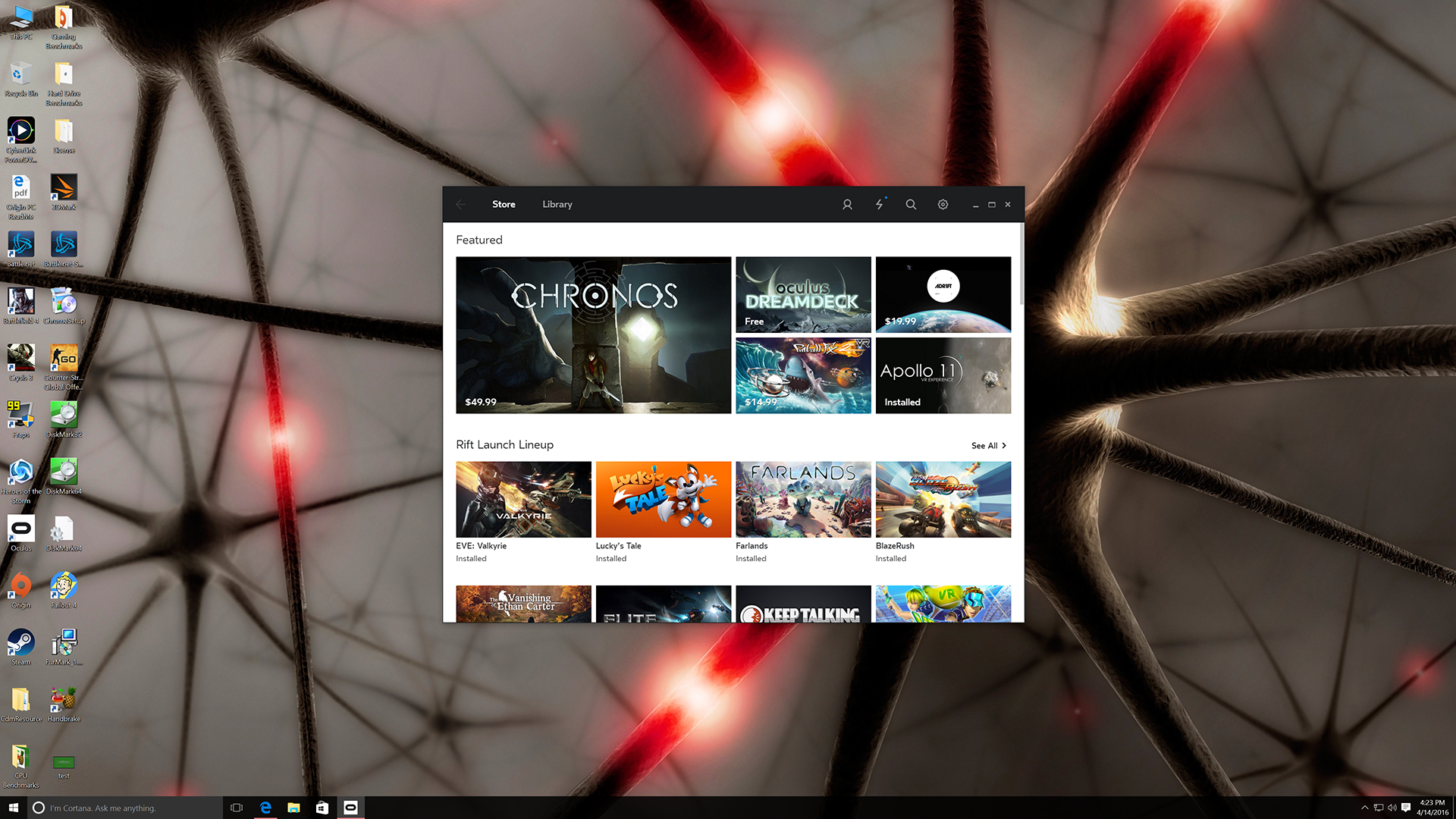
Task: Open the Keep Talking game thumbnail
Action: coord(803,604)
